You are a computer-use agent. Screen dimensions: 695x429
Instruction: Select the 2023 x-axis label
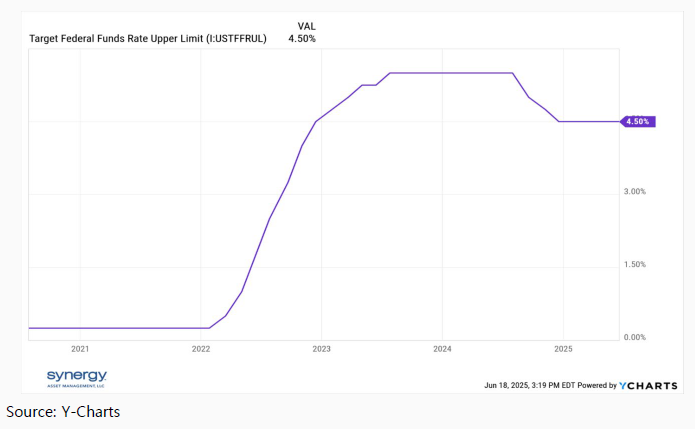coord(322,349)
